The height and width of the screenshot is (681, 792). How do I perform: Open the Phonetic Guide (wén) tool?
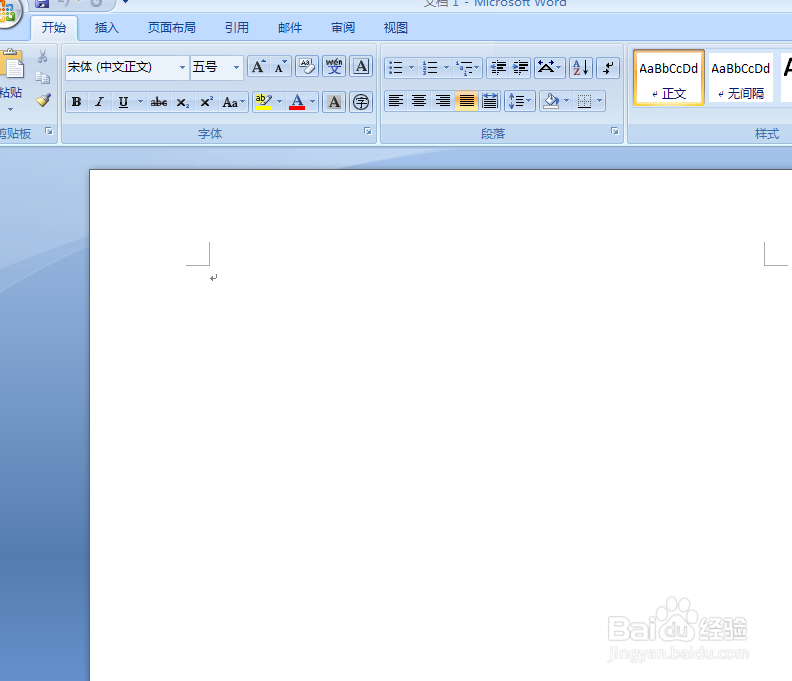point(334,67)
